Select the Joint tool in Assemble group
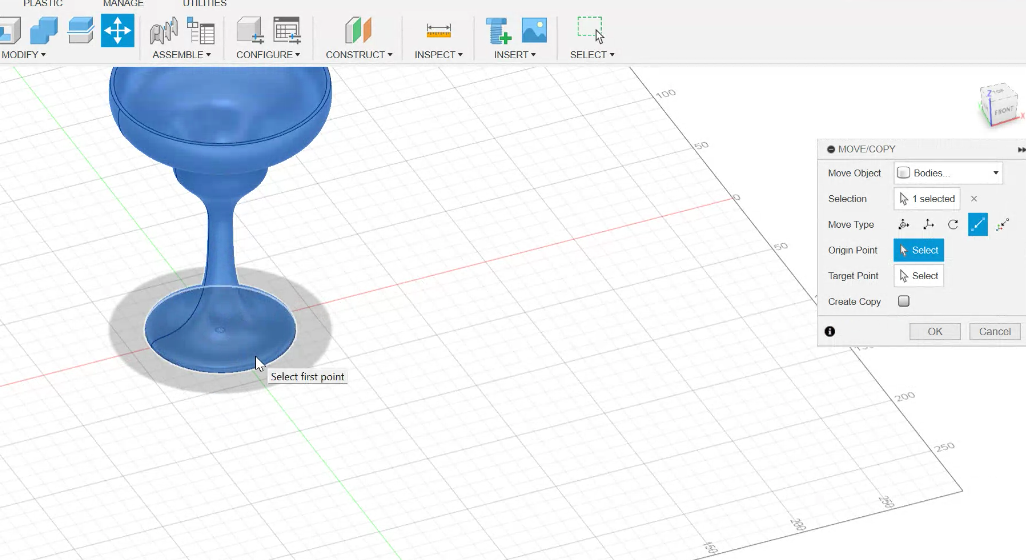The height and width of the screenshot is (560, 1026). [164, 31]
